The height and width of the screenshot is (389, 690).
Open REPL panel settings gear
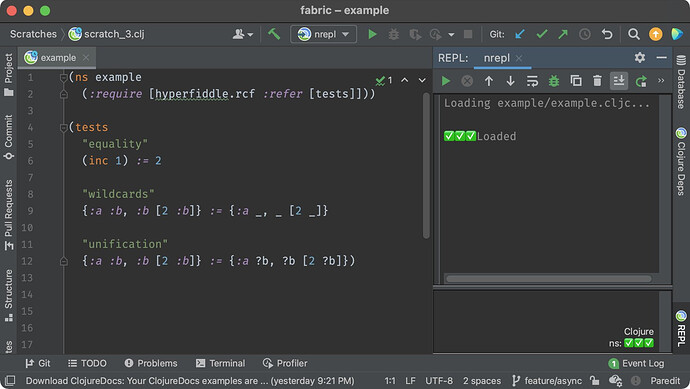(x=640, y=58)
